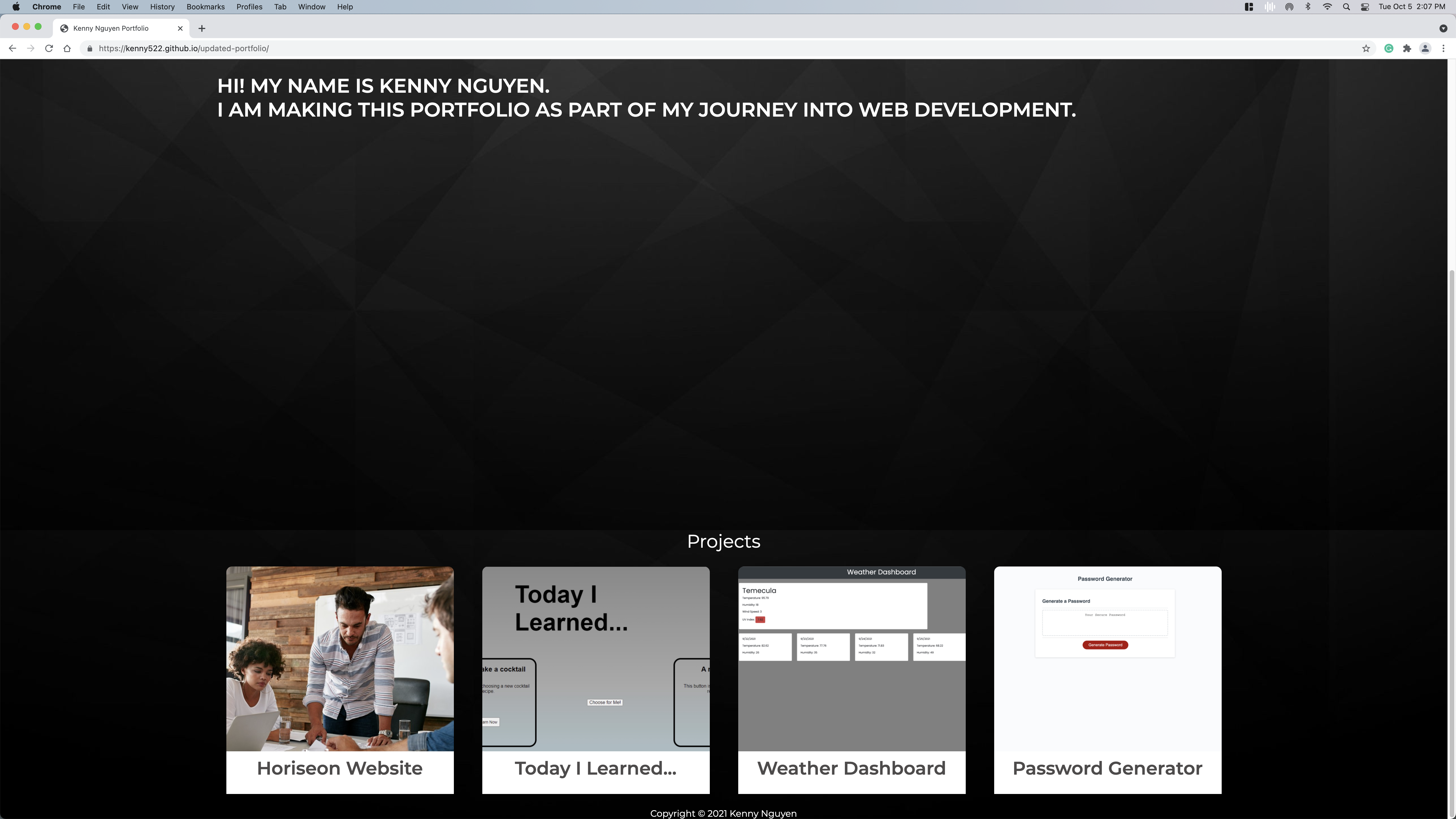Open the Bookmarks menu
This screenshot has height=819, width=1456.
click(206, 7)
